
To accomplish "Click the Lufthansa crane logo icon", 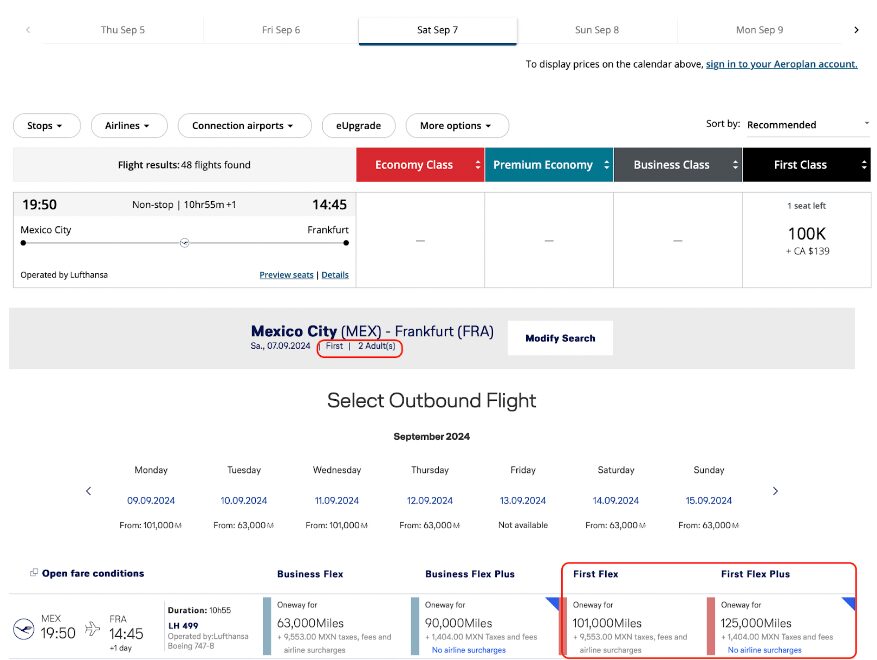I will pyautogui.click(x=23, y=628).
